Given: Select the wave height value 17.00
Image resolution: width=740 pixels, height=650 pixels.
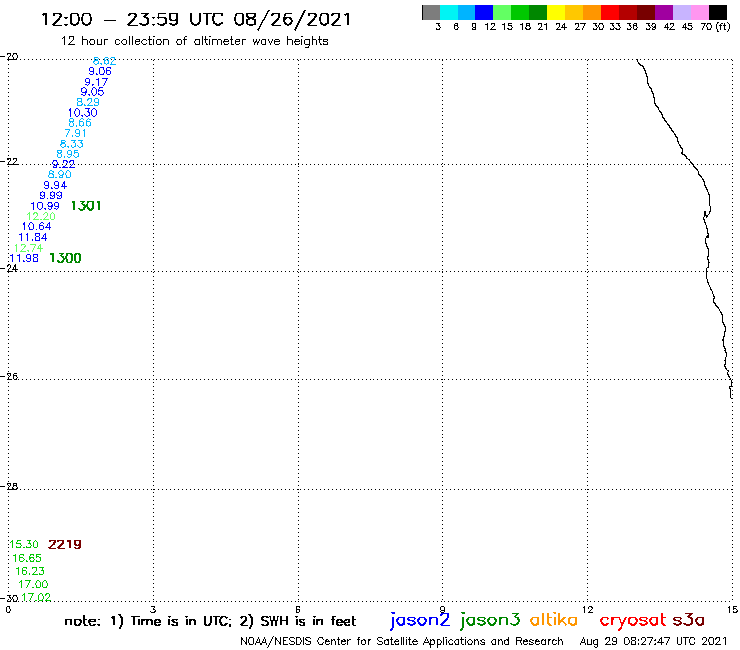Looking at the screenshot, I should 33,584.
